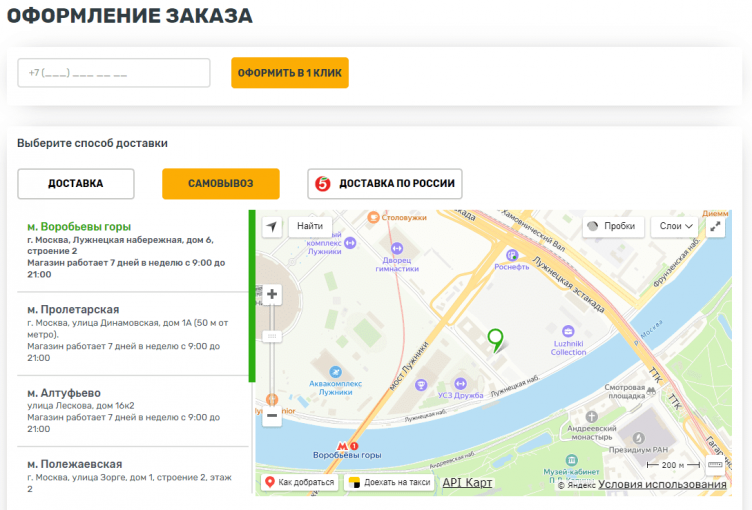Click the Музей-кабинет map marker

[x=571, y=460]
